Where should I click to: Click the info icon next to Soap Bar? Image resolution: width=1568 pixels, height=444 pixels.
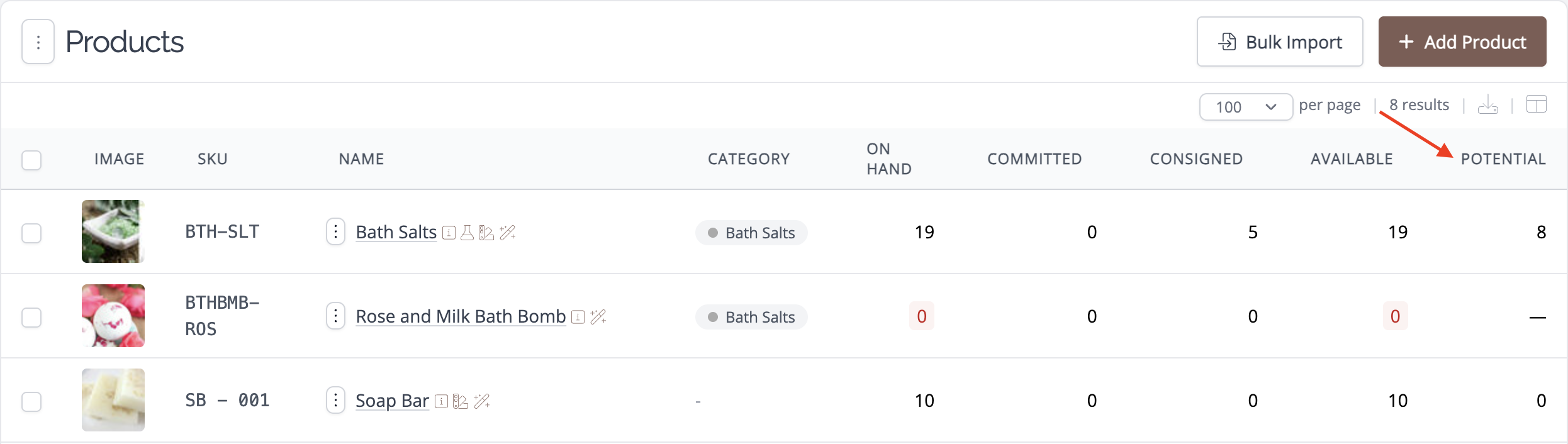pyautogui.click(x=441, y=401)
